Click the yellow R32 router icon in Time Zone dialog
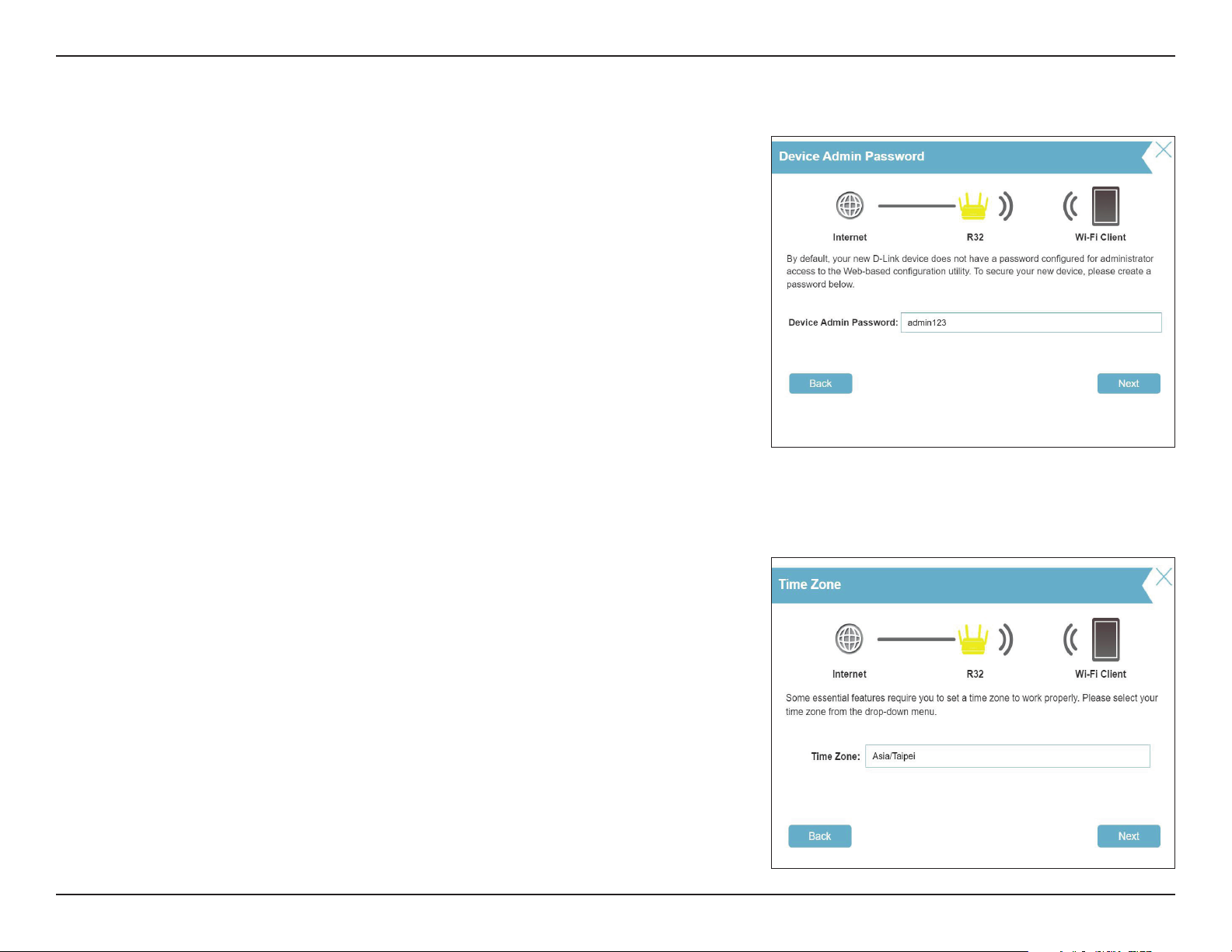This screenshot has width=1232, height=952. coord(973,639)
